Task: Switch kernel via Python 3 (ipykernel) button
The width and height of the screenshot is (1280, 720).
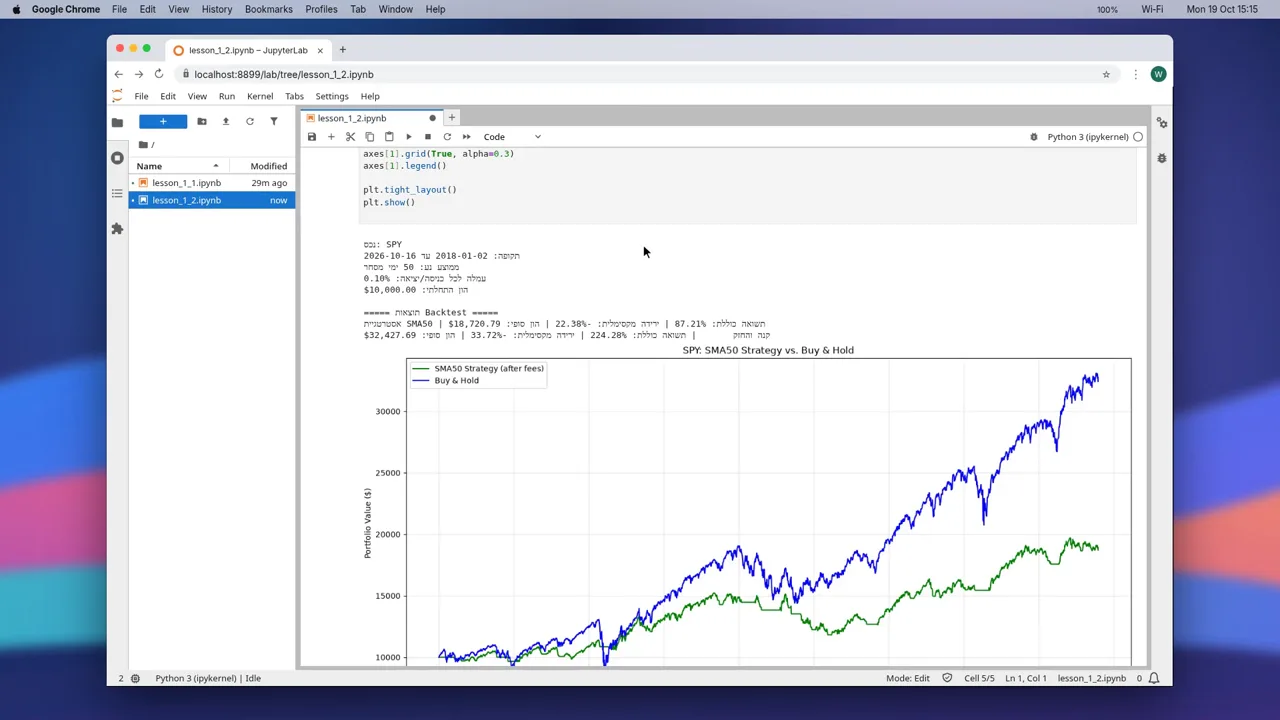Action: 1088,137
